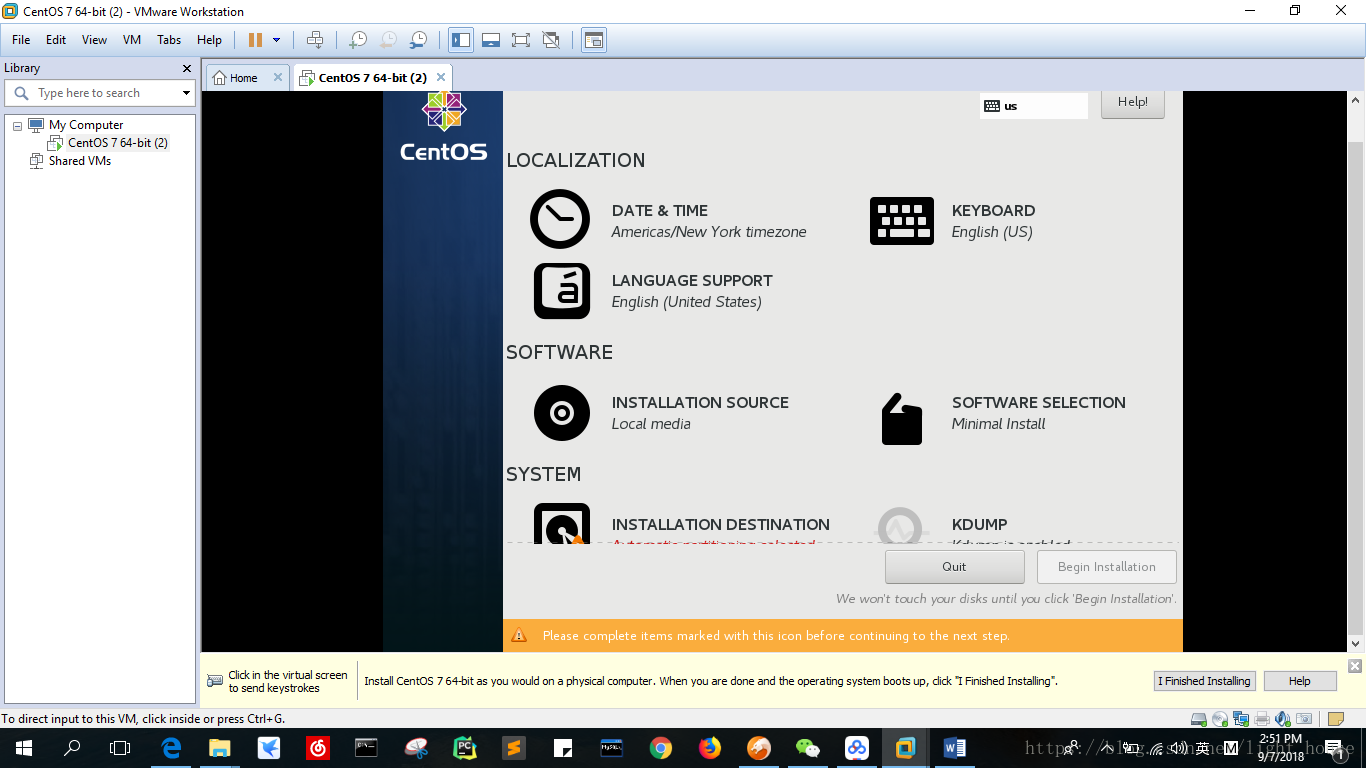The height and width of the screenshot is (768, 1366).
Task: Dismiss the yellow install hint bar
Action: pyautogui.click(x=1355, y=666)
